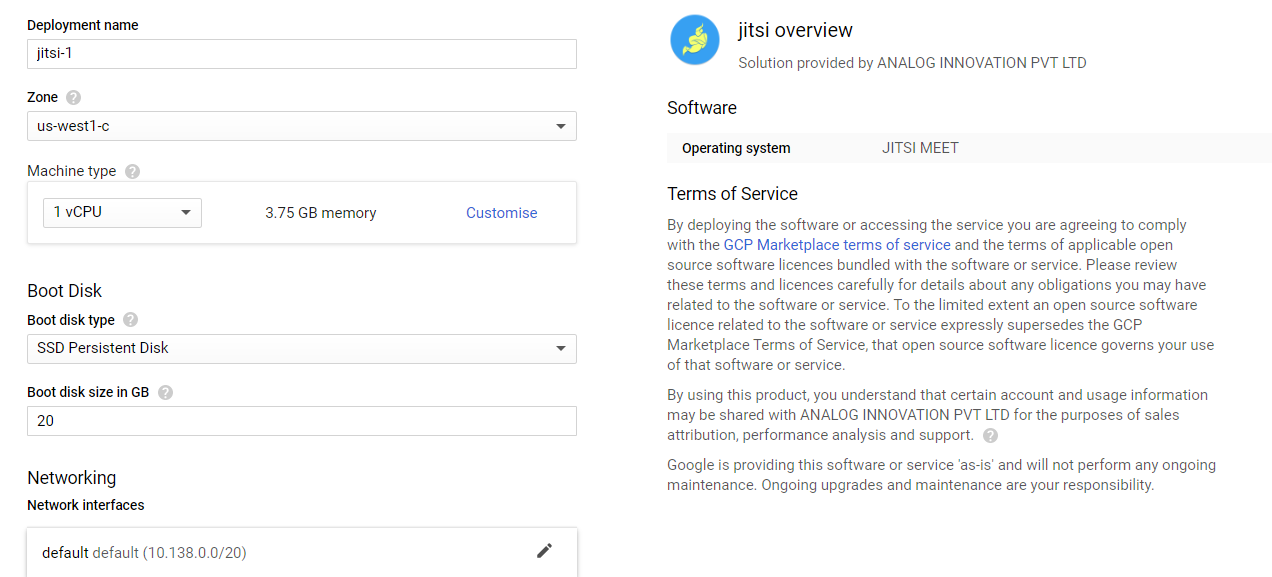Click the Terms of Service heading
Viewport: 1272px width, 577px height.
point(732,194)
